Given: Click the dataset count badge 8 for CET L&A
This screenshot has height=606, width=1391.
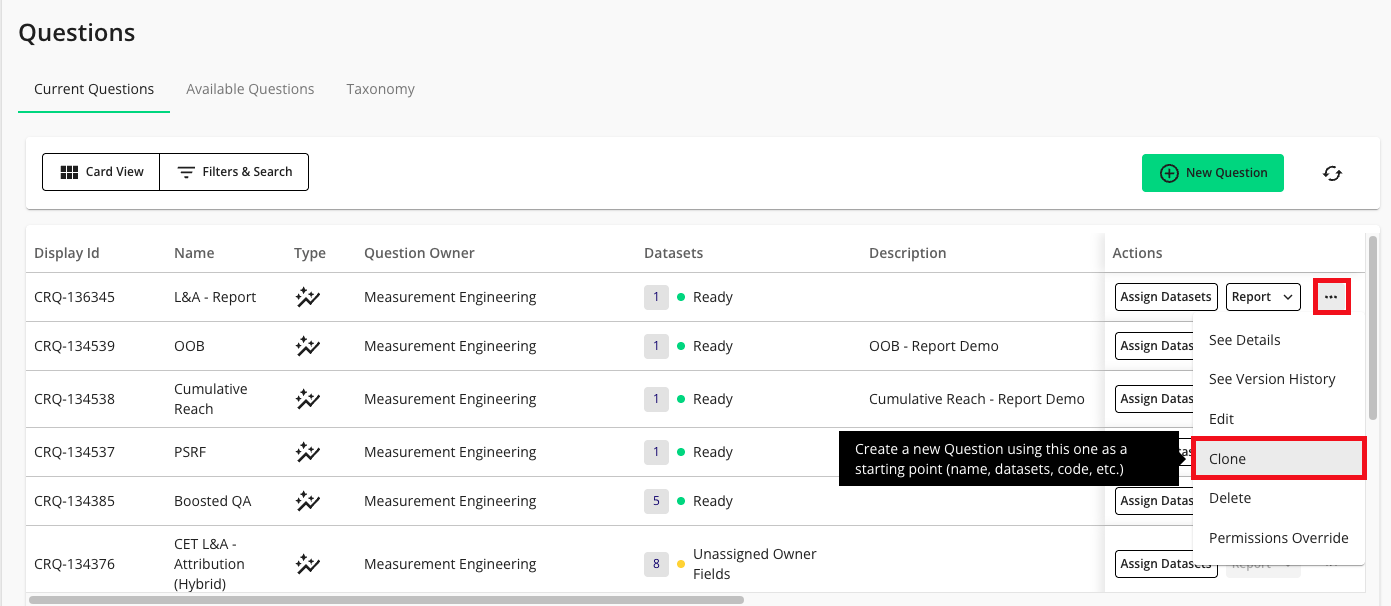Looking at the screenshot, I should point(656,564).
